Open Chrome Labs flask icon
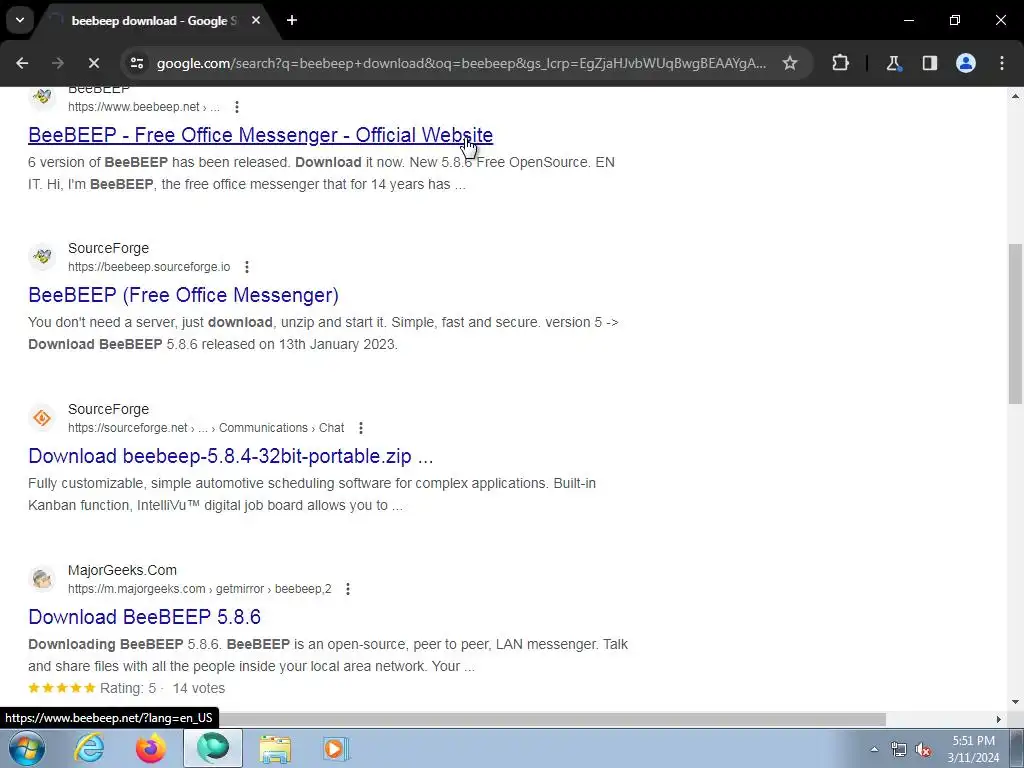 click(893, 63)
